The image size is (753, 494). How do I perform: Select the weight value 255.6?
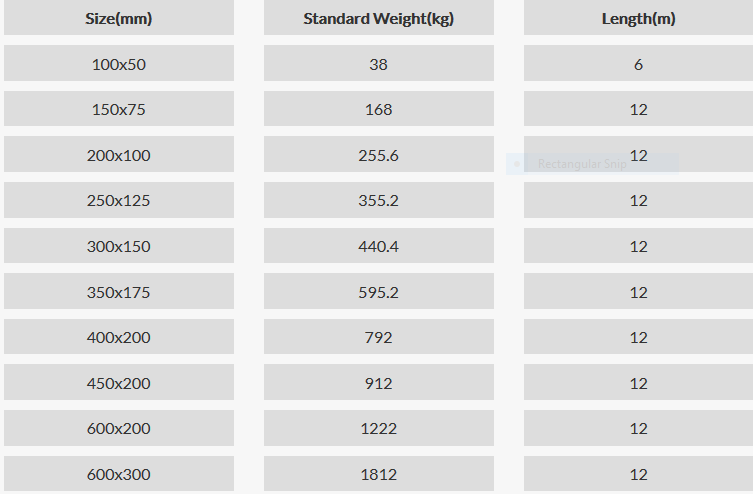[x=378, y=155]
